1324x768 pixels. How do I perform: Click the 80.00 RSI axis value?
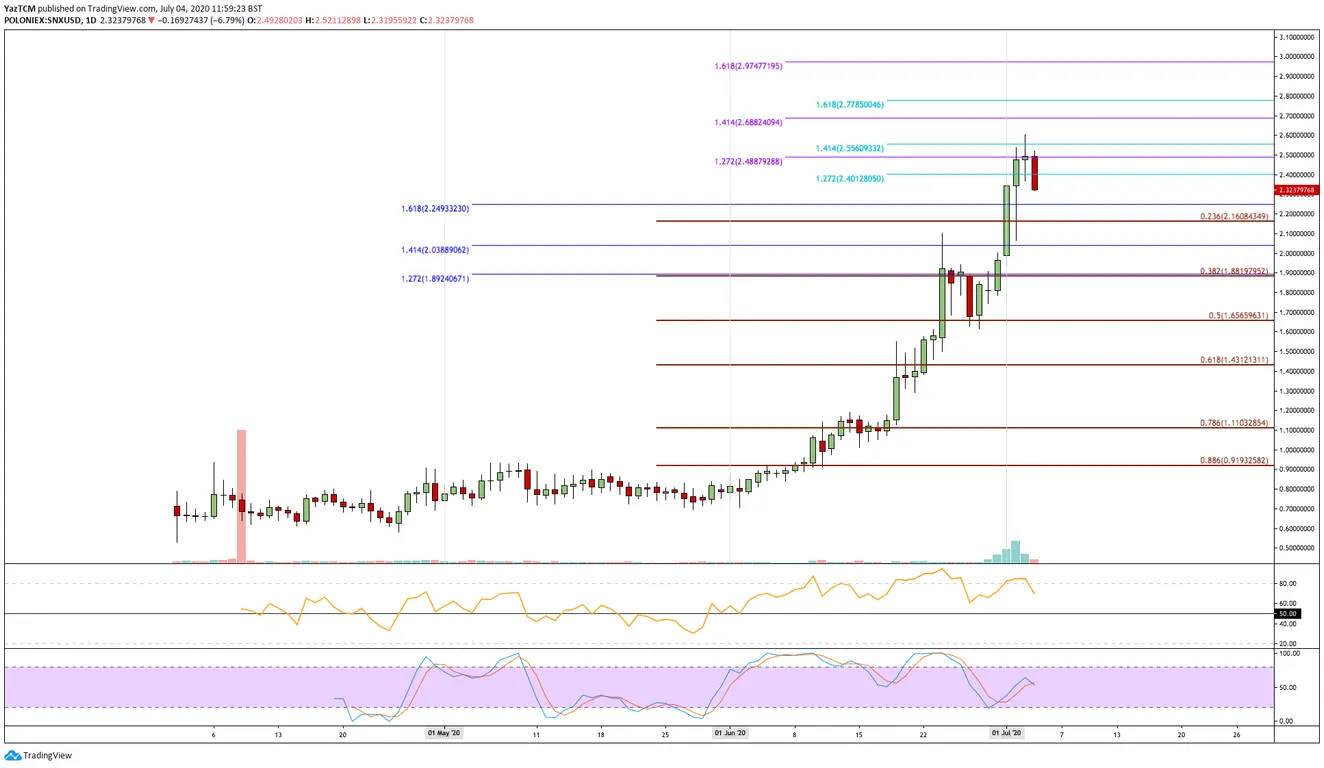coord(1286,583)
